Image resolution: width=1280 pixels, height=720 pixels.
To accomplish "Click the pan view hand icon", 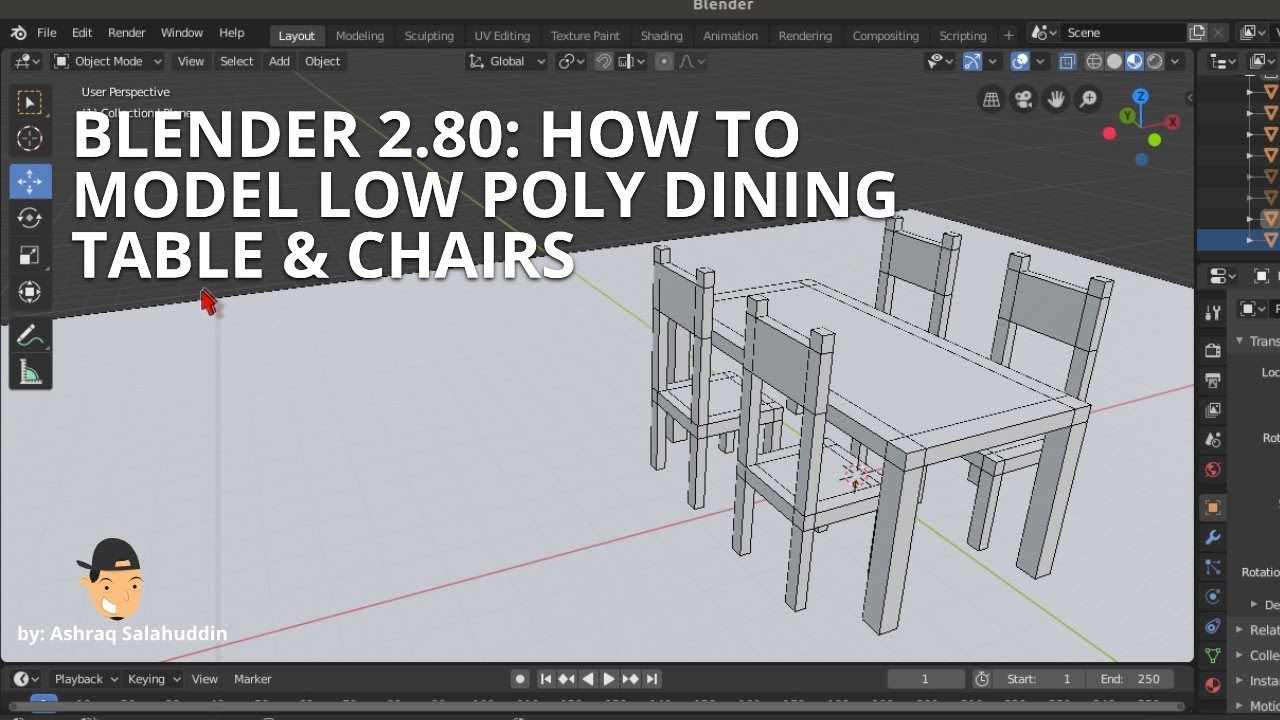I will pos(1055,99).
